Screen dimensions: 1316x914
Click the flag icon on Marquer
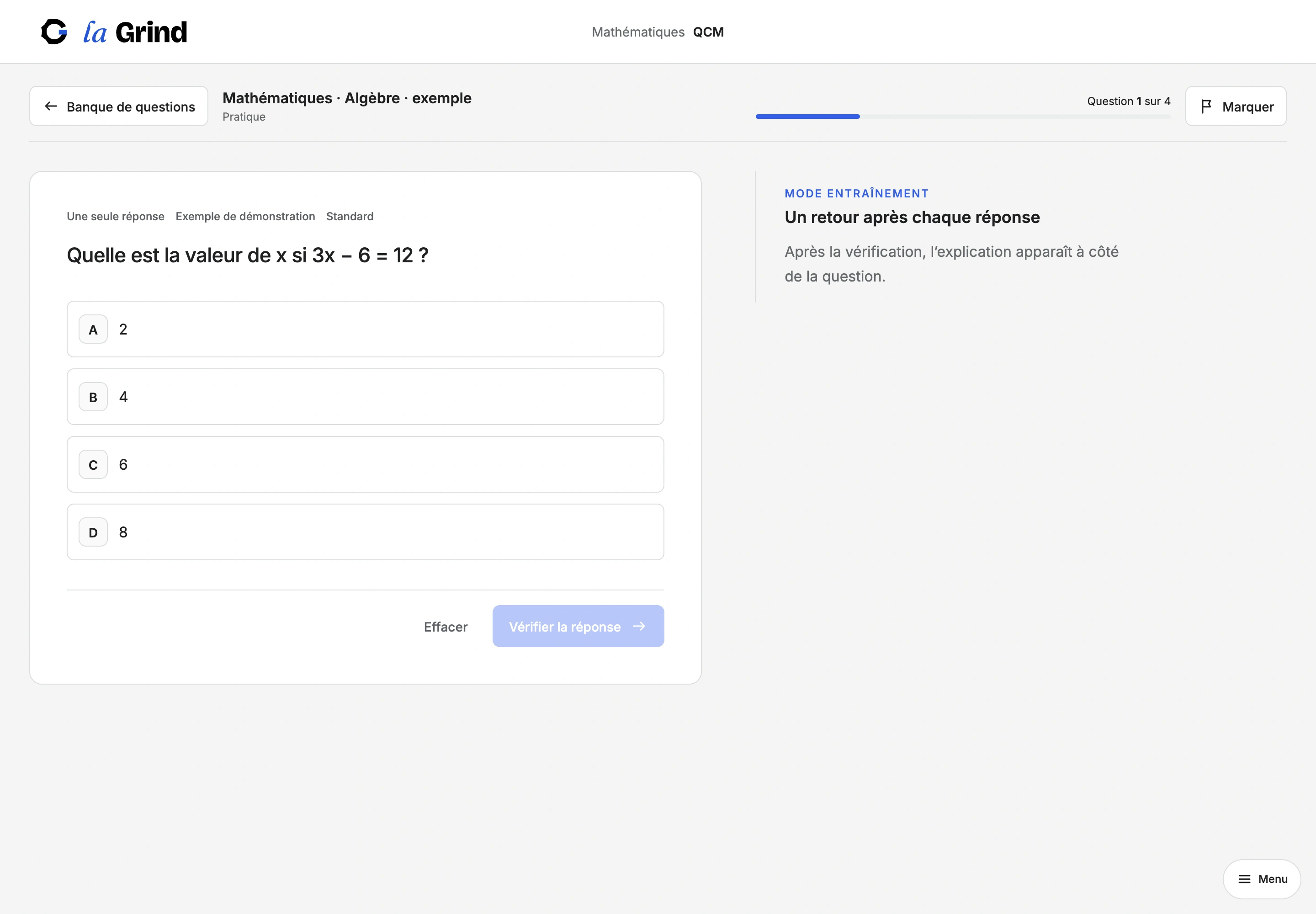pyautogui.click(x=1206, y=106)
